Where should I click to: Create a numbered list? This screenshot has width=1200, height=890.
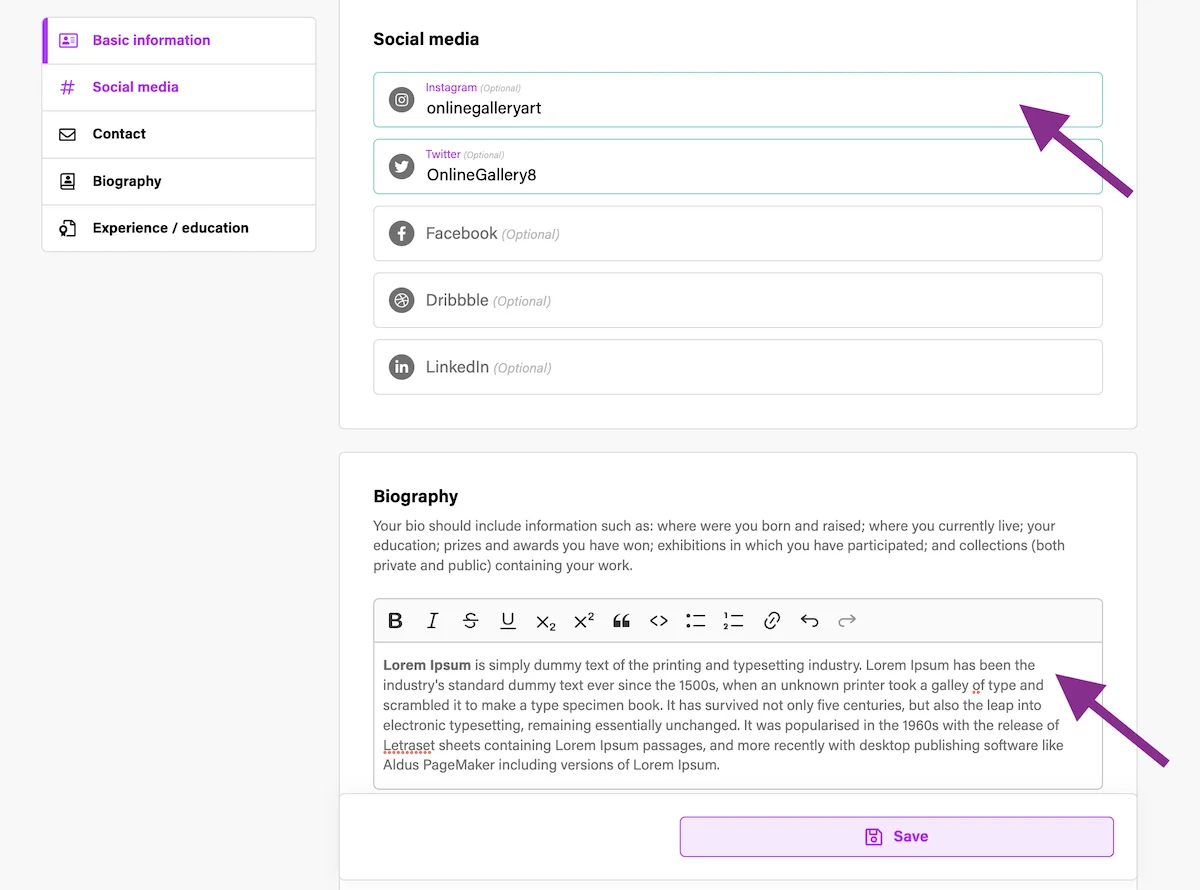(734, 621)
